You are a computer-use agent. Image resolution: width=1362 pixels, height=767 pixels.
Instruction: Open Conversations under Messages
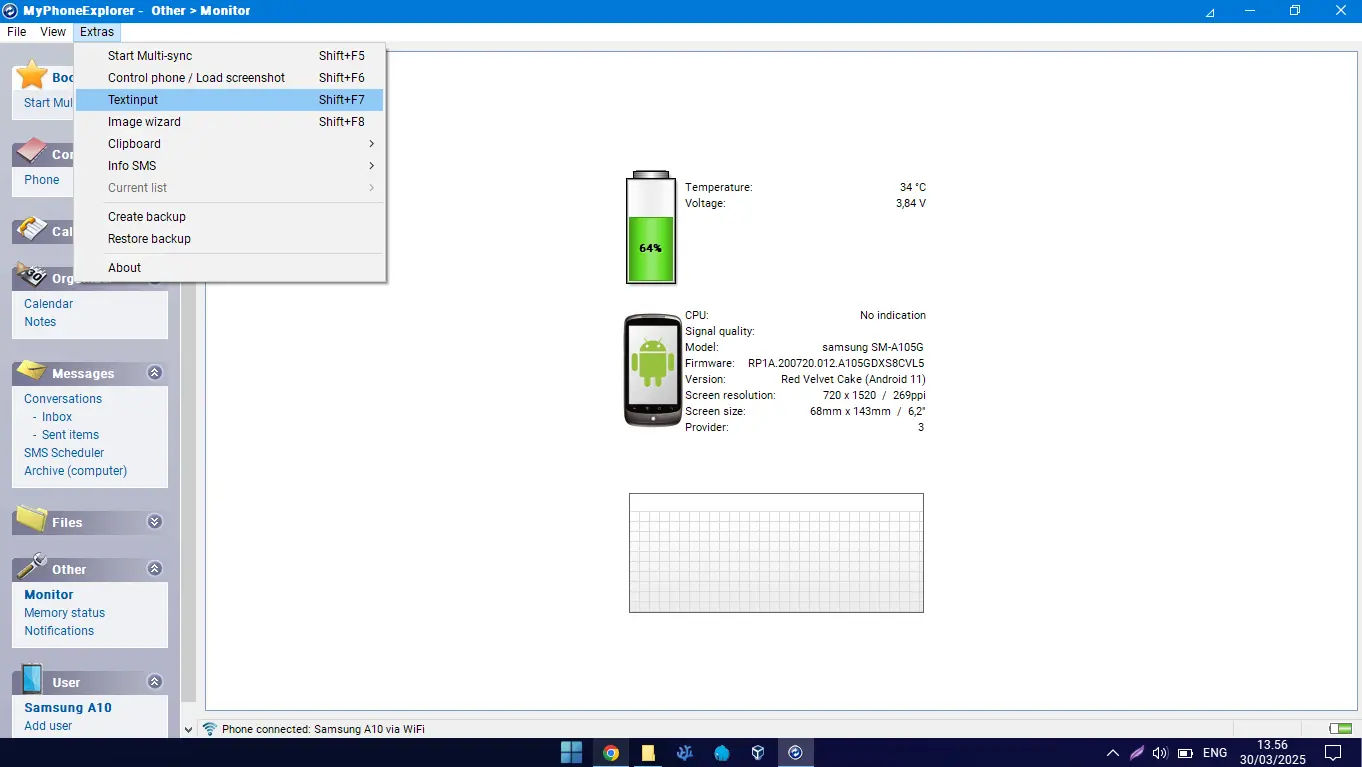[63, 399]
